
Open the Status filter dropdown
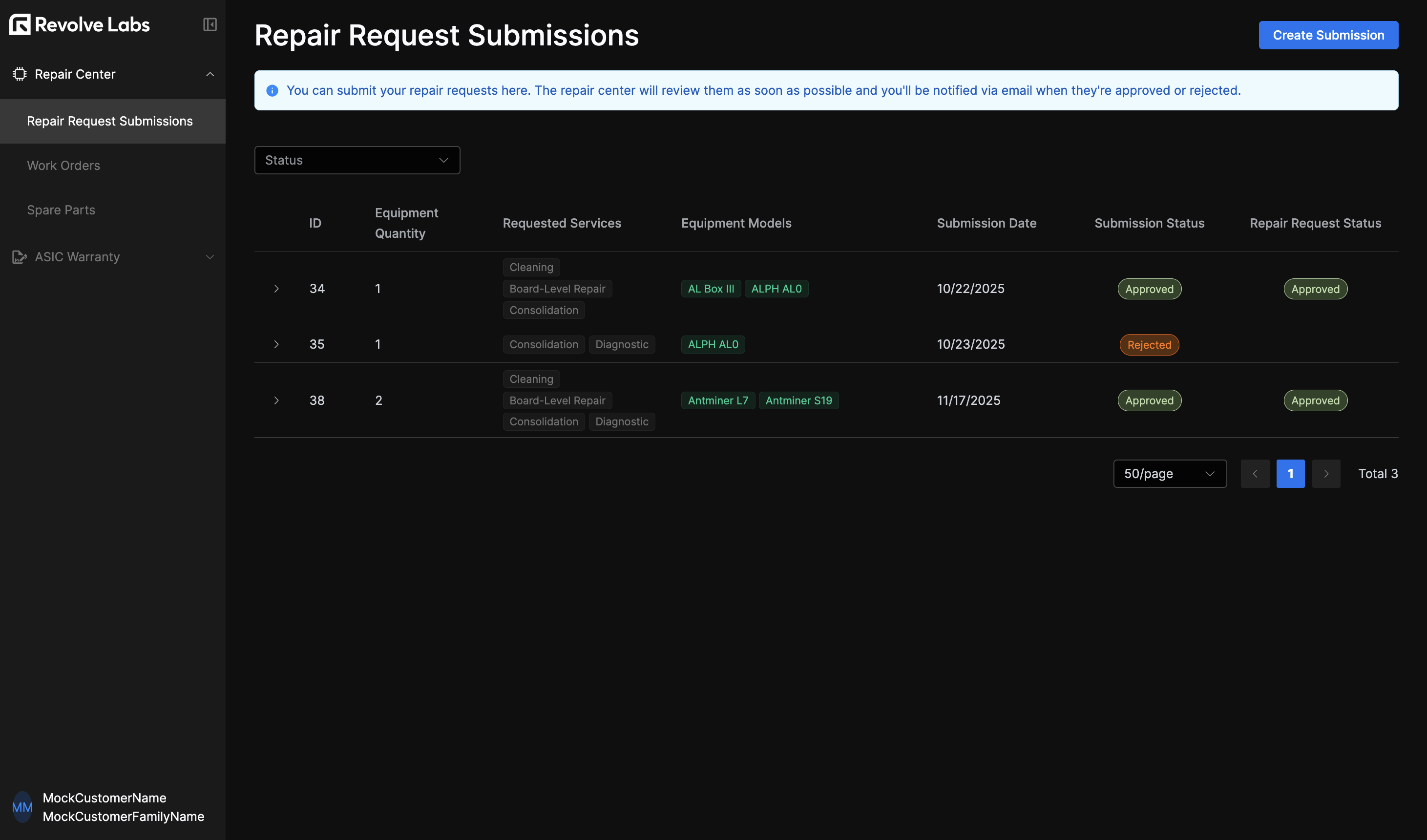357,160
